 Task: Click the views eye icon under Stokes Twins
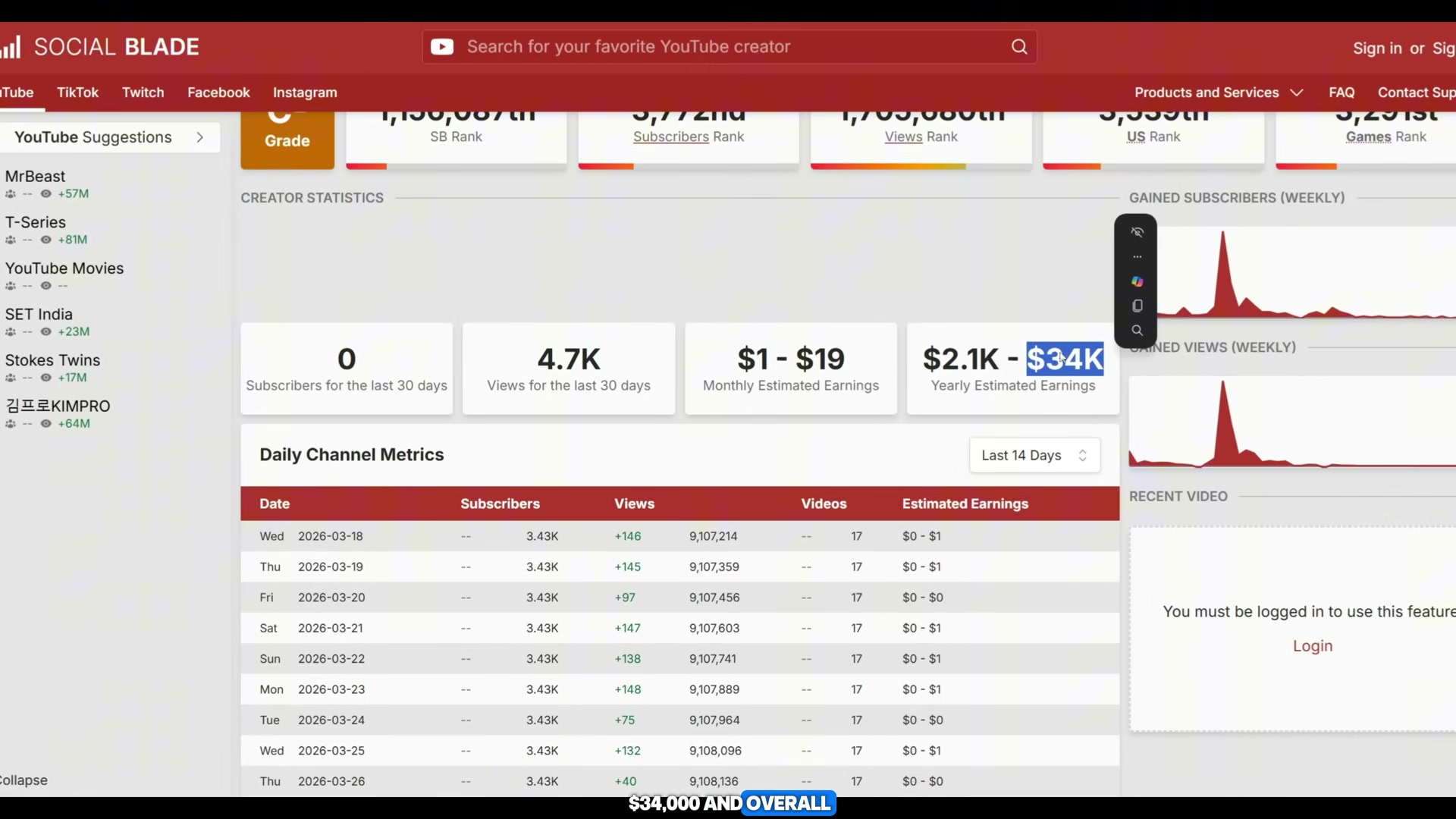pos(45,378)
